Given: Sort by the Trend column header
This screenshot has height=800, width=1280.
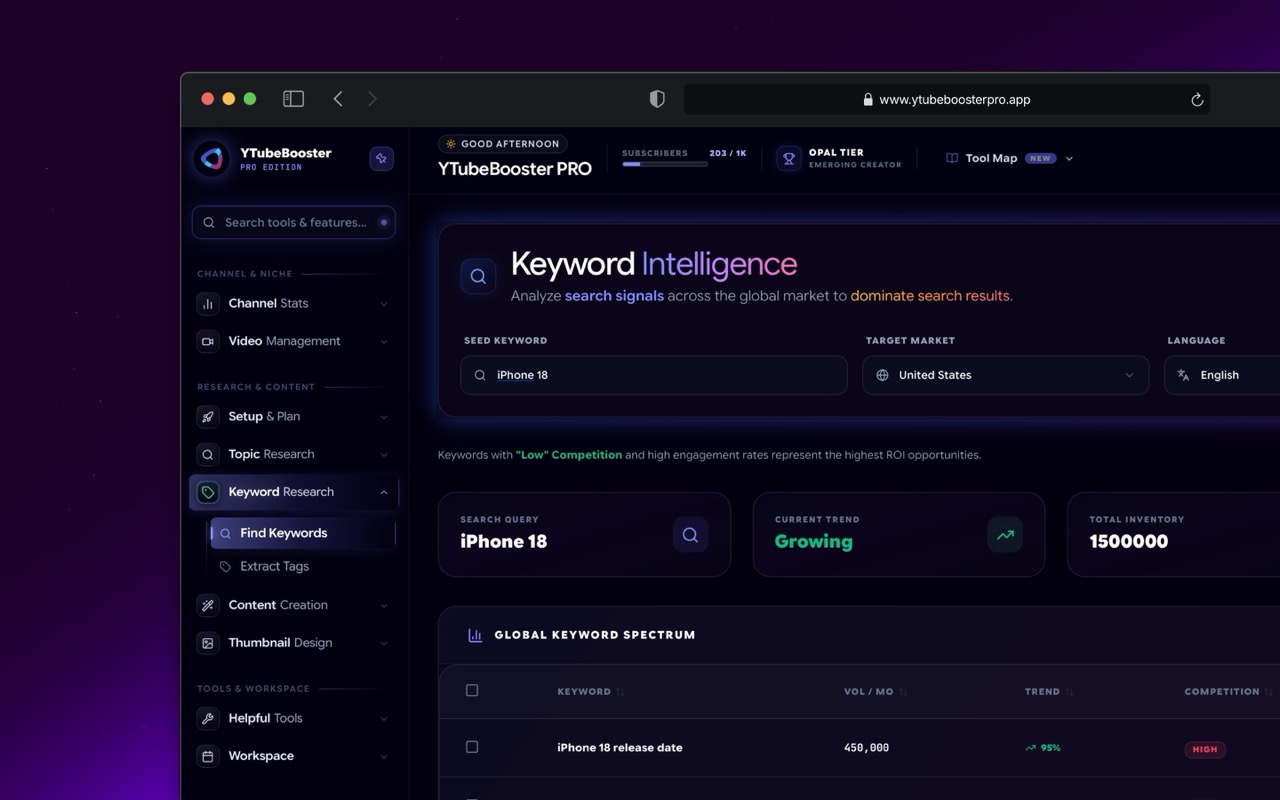Looking at the screenshot, I should pyautogui.click(x=1050, y=692).
